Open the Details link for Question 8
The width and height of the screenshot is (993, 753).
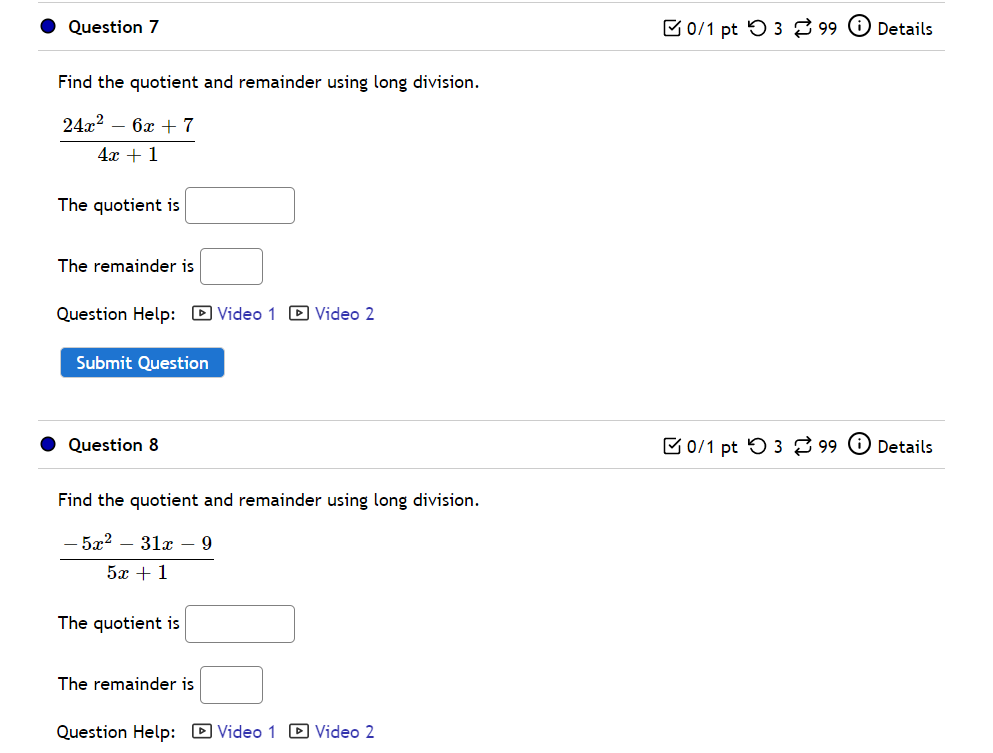point(903,446)
